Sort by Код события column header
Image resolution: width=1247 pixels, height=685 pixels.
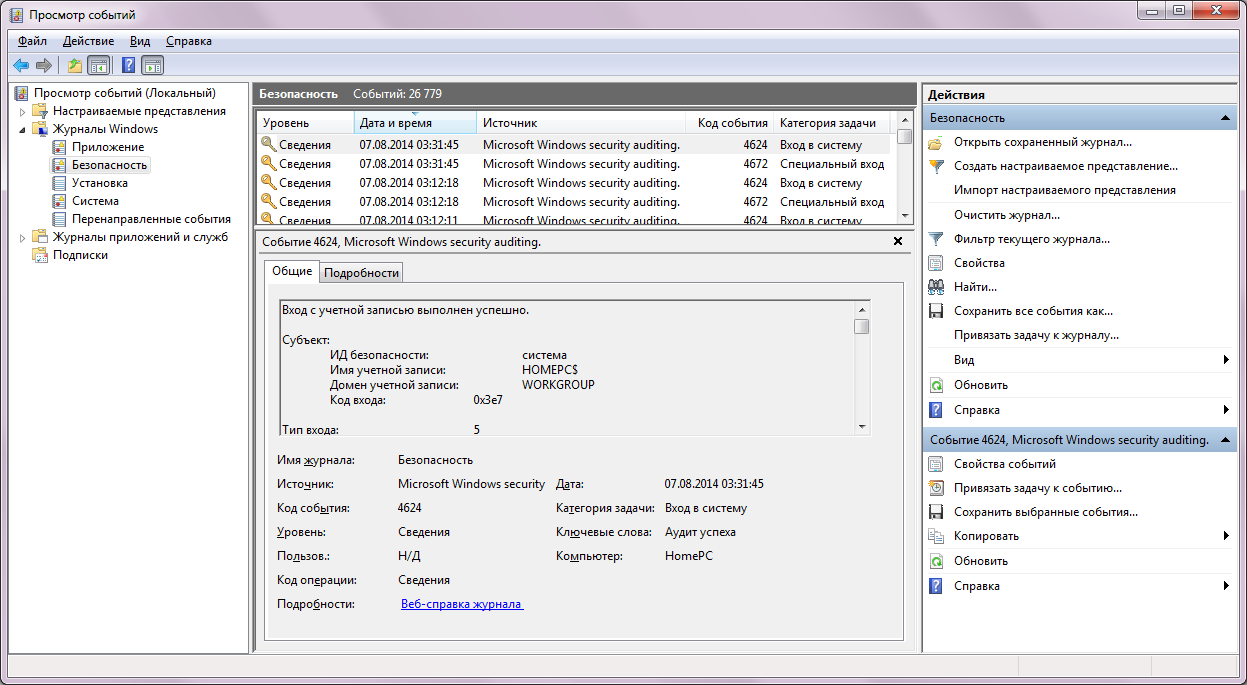tap(732, 123)
